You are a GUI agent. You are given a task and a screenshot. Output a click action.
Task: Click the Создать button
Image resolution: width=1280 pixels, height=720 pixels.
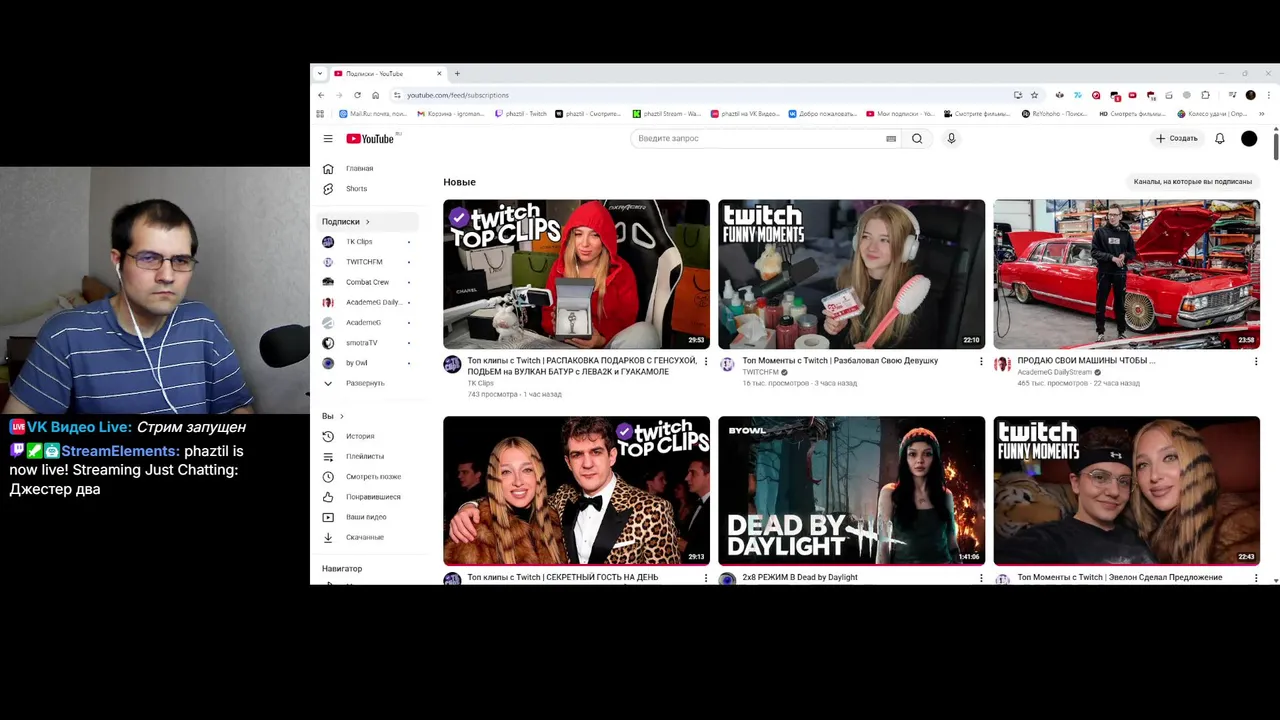pos(1177,139)
